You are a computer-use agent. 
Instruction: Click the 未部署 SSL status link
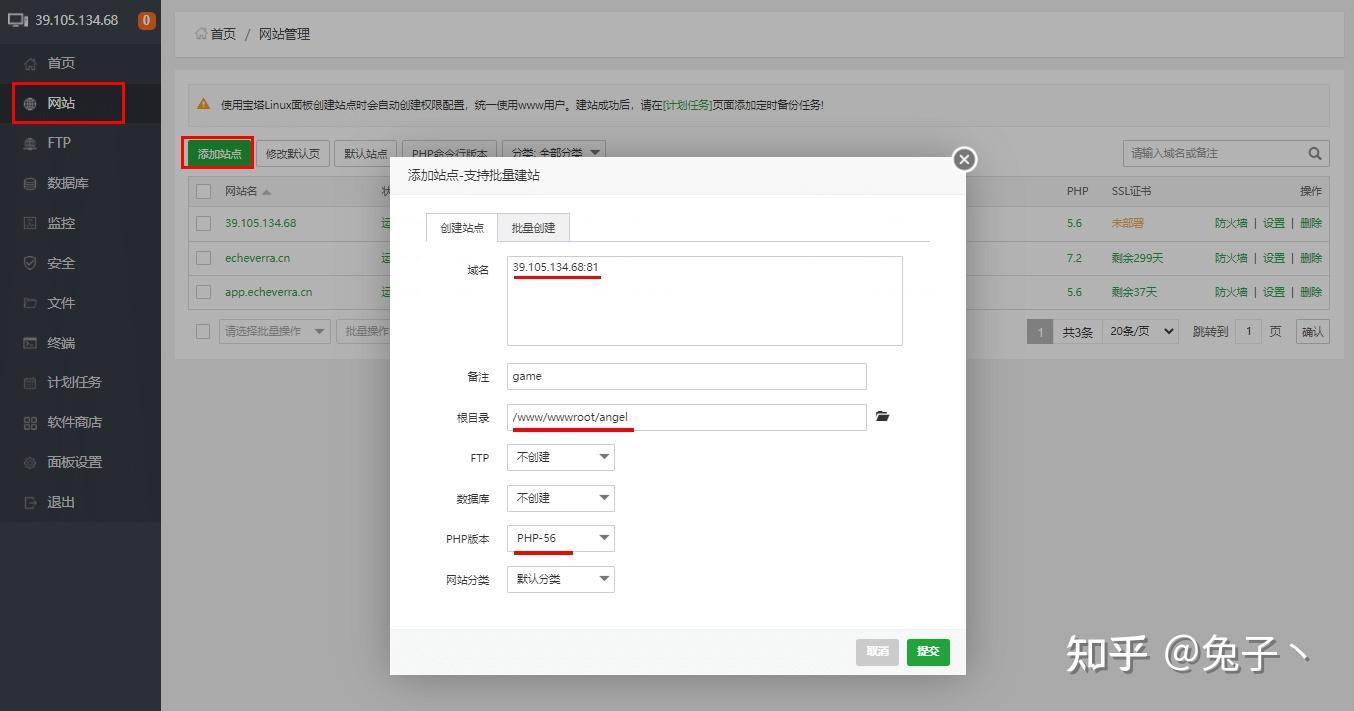[x=1128, y=223]
